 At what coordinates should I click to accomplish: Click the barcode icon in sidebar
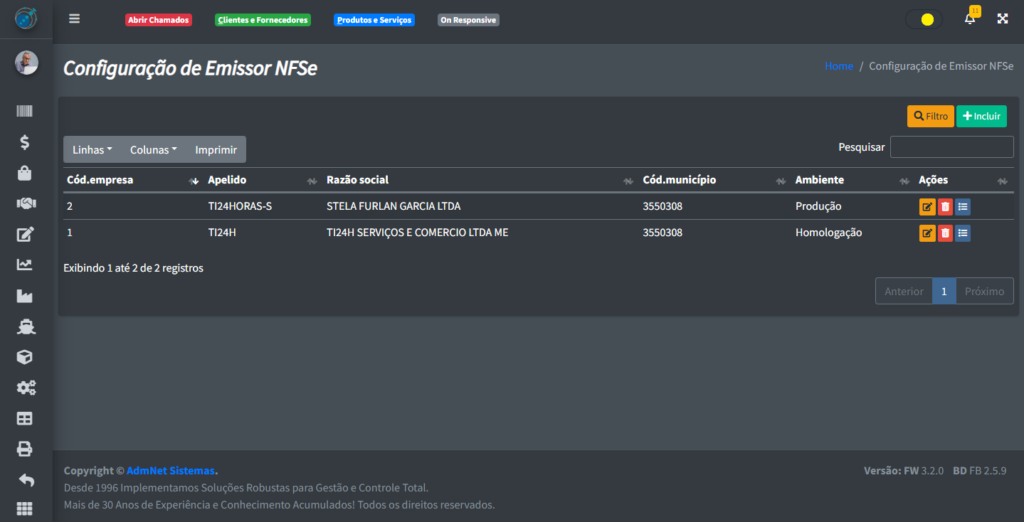(25, 111)
